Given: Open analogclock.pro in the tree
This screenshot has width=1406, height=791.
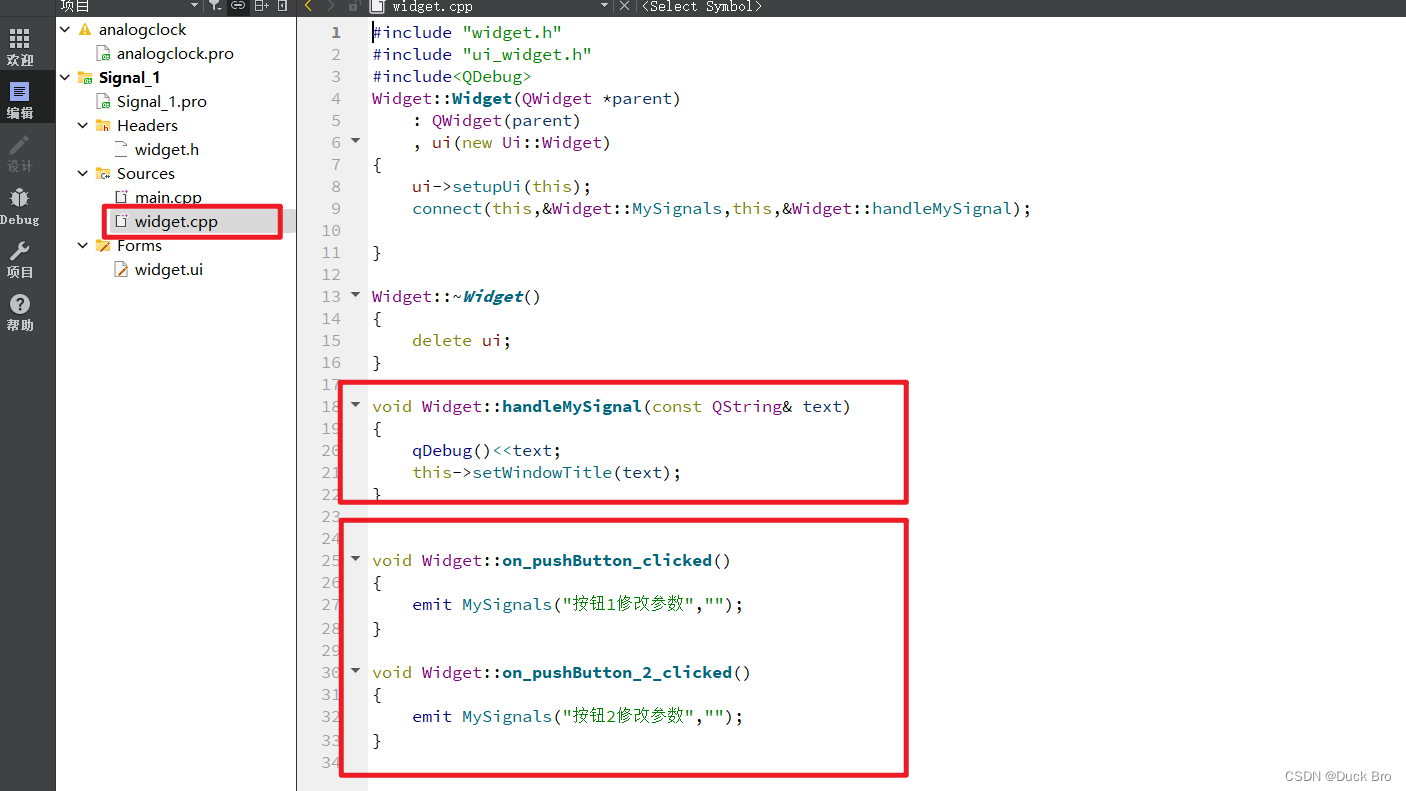Looking at the screenshot, I should 175,53.
